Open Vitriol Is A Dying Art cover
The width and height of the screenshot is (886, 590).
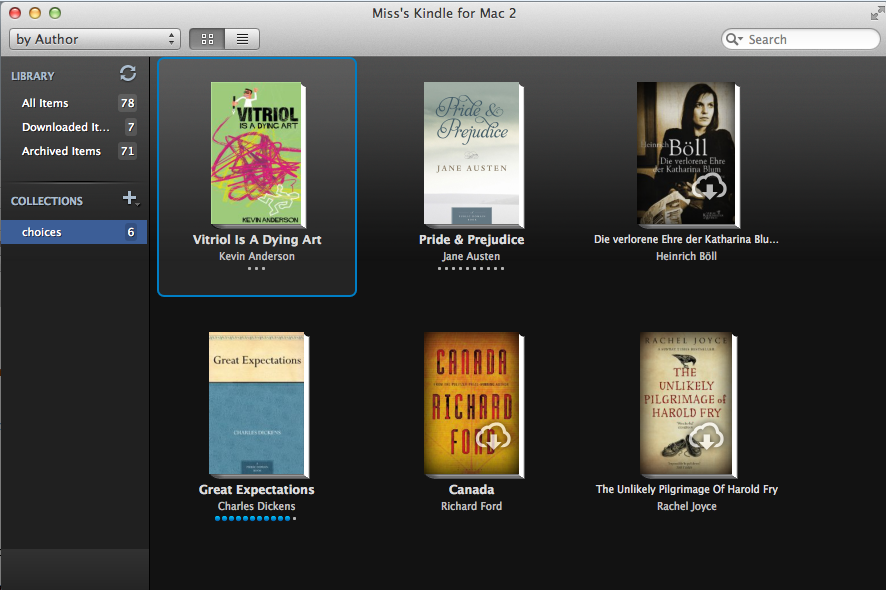tap(258, 154)
